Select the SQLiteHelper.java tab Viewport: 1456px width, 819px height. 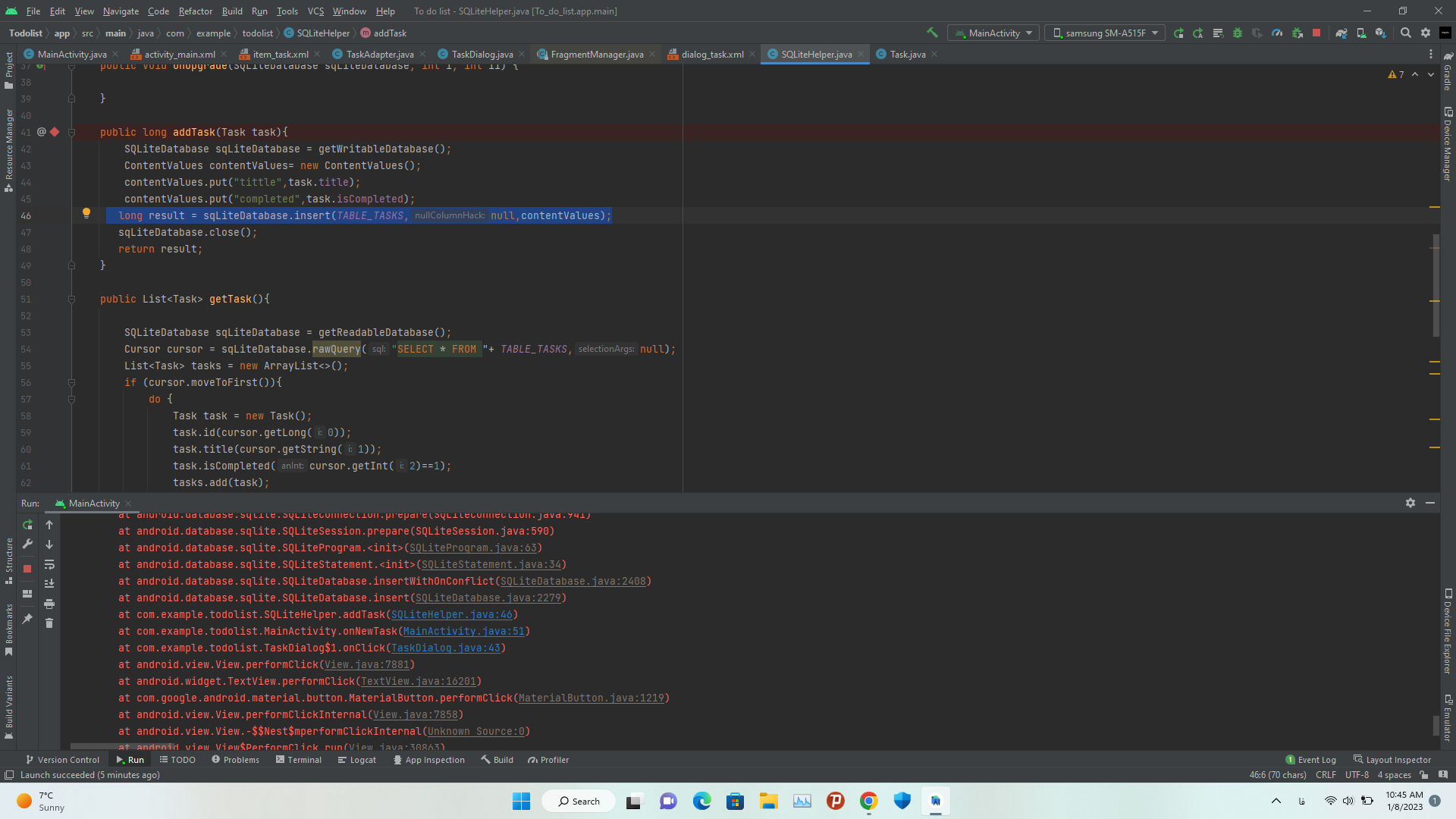(815, 54)
